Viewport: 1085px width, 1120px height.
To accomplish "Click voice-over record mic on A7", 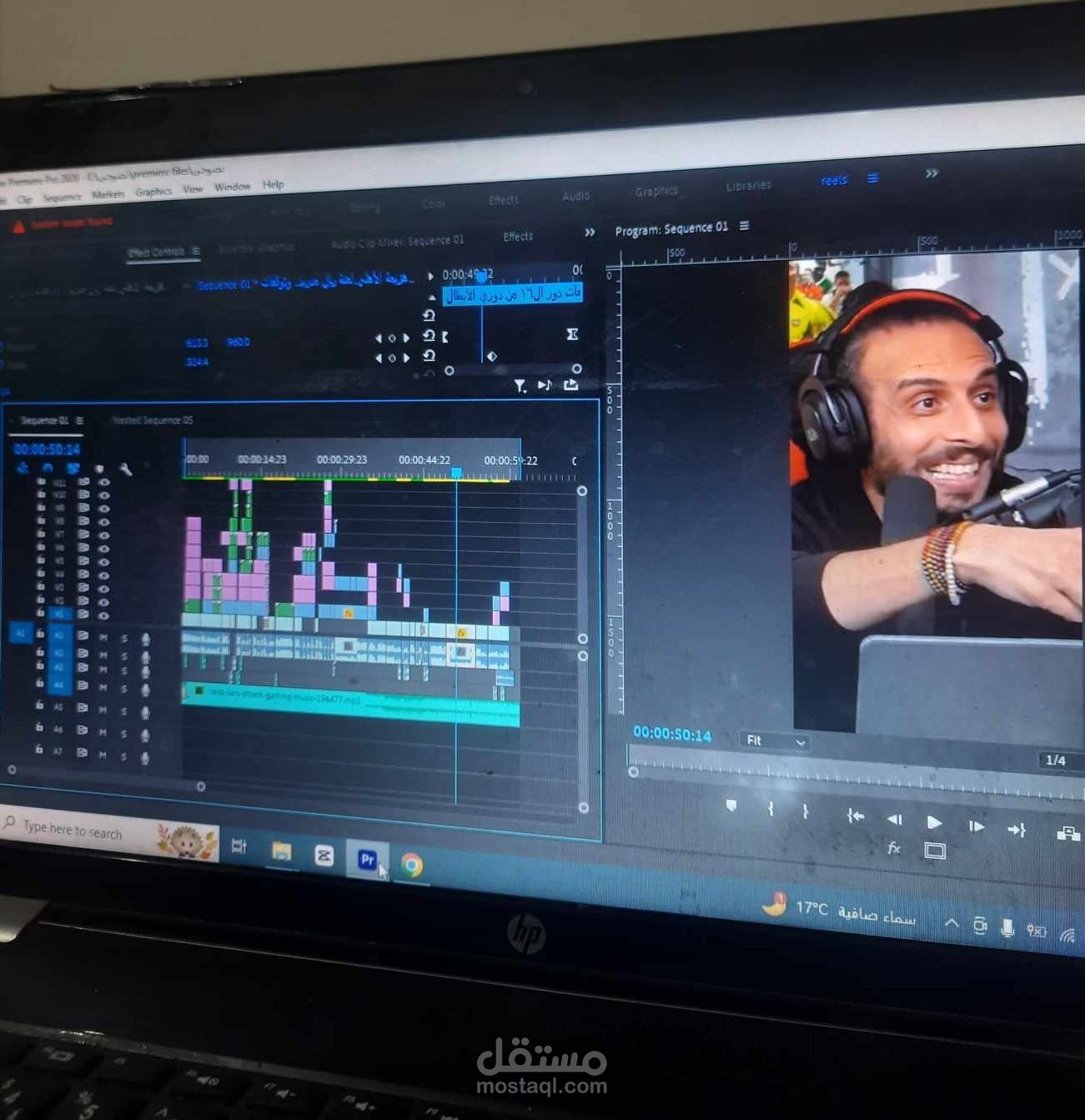I will 146,757.
